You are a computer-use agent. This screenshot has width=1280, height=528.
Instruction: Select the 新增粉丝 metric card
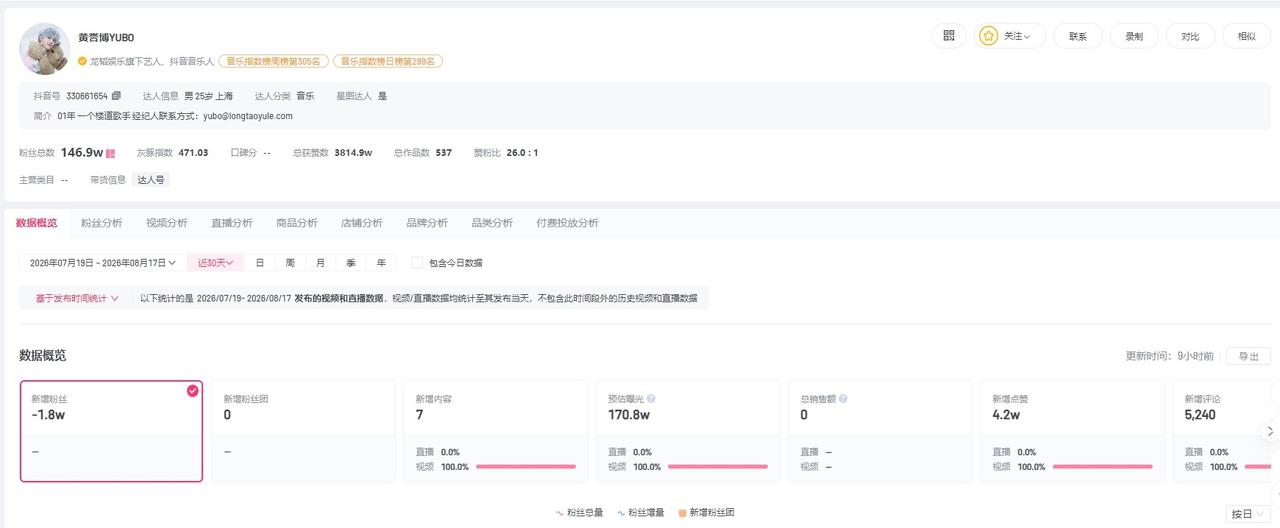coord(111,431)
